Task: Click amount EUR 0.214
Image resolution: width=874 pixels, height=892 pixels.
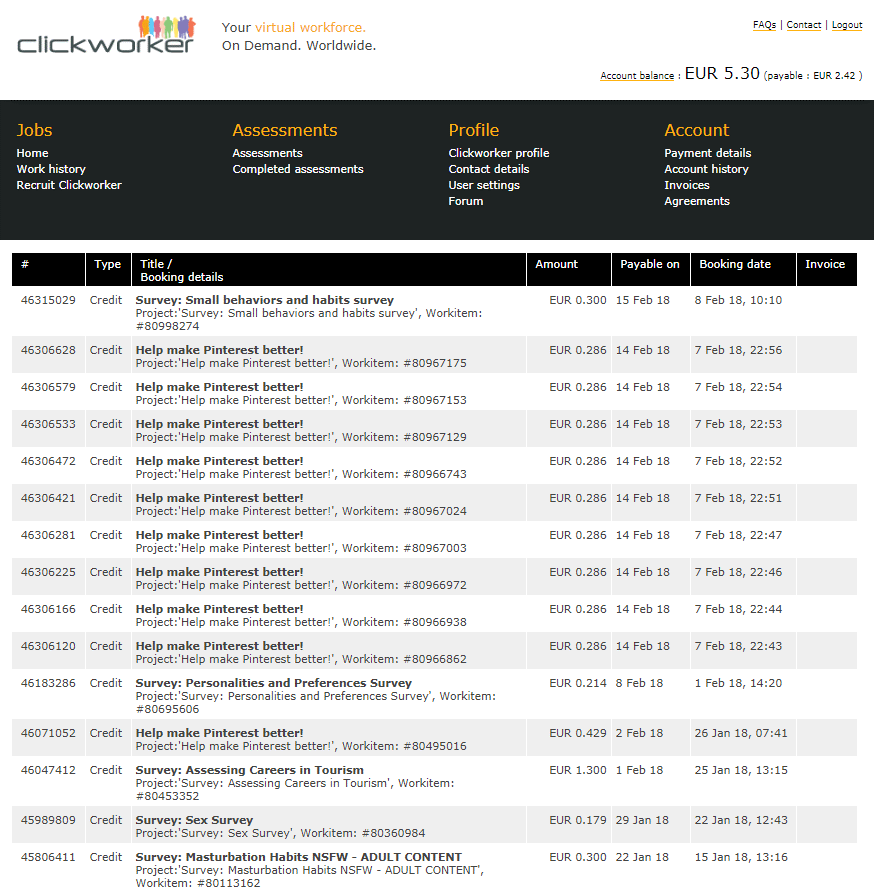Action: (x=578, y=683)
